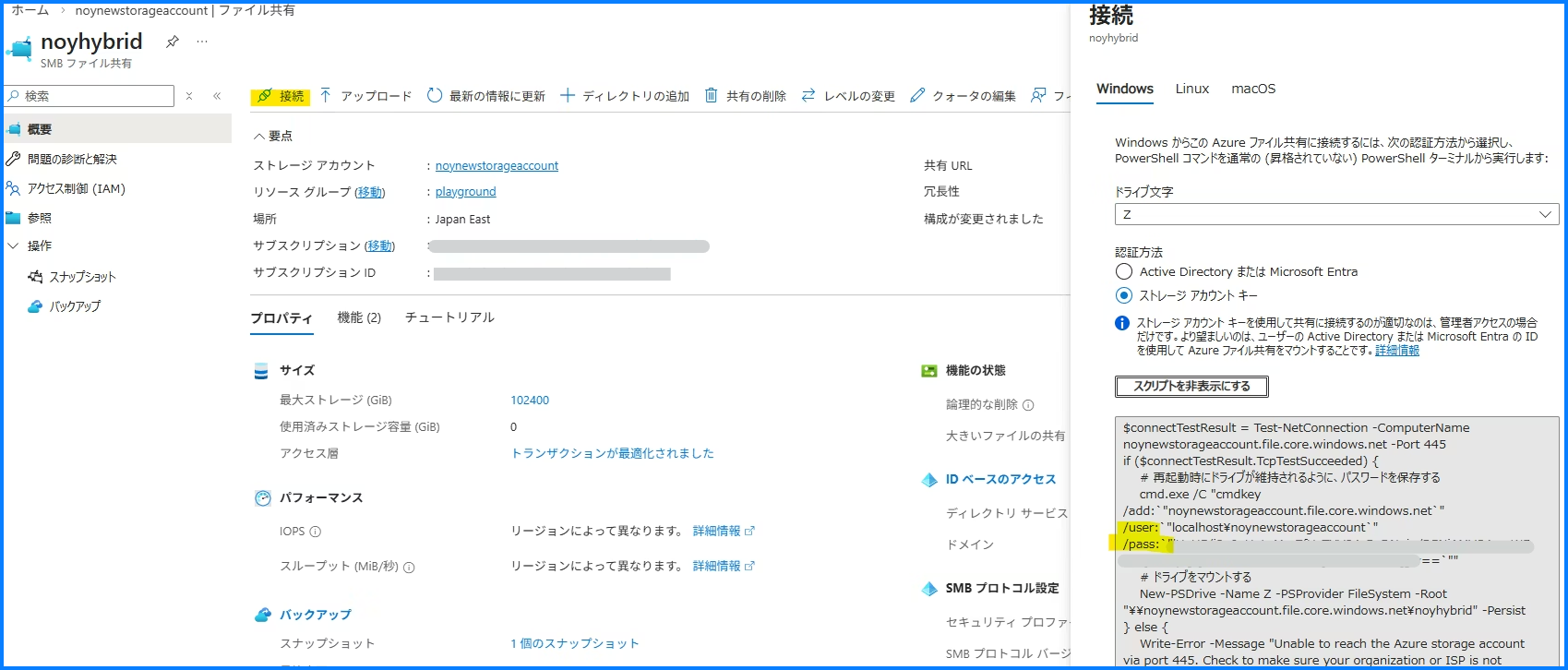Open the ドライブ文字 dropdown showing Z

(x=1336, y=214)
